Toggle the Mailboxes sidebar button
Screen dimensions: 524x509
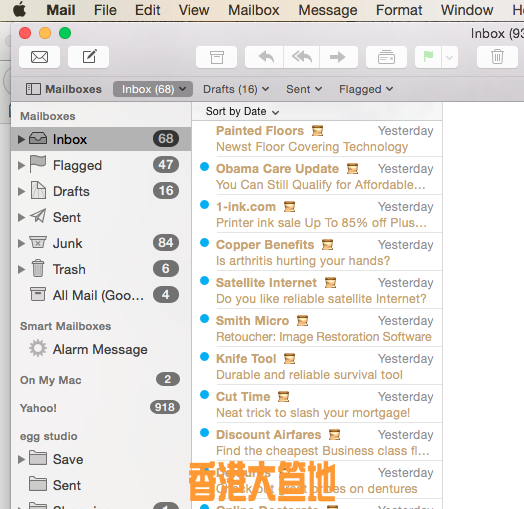[x=63, y=89]
